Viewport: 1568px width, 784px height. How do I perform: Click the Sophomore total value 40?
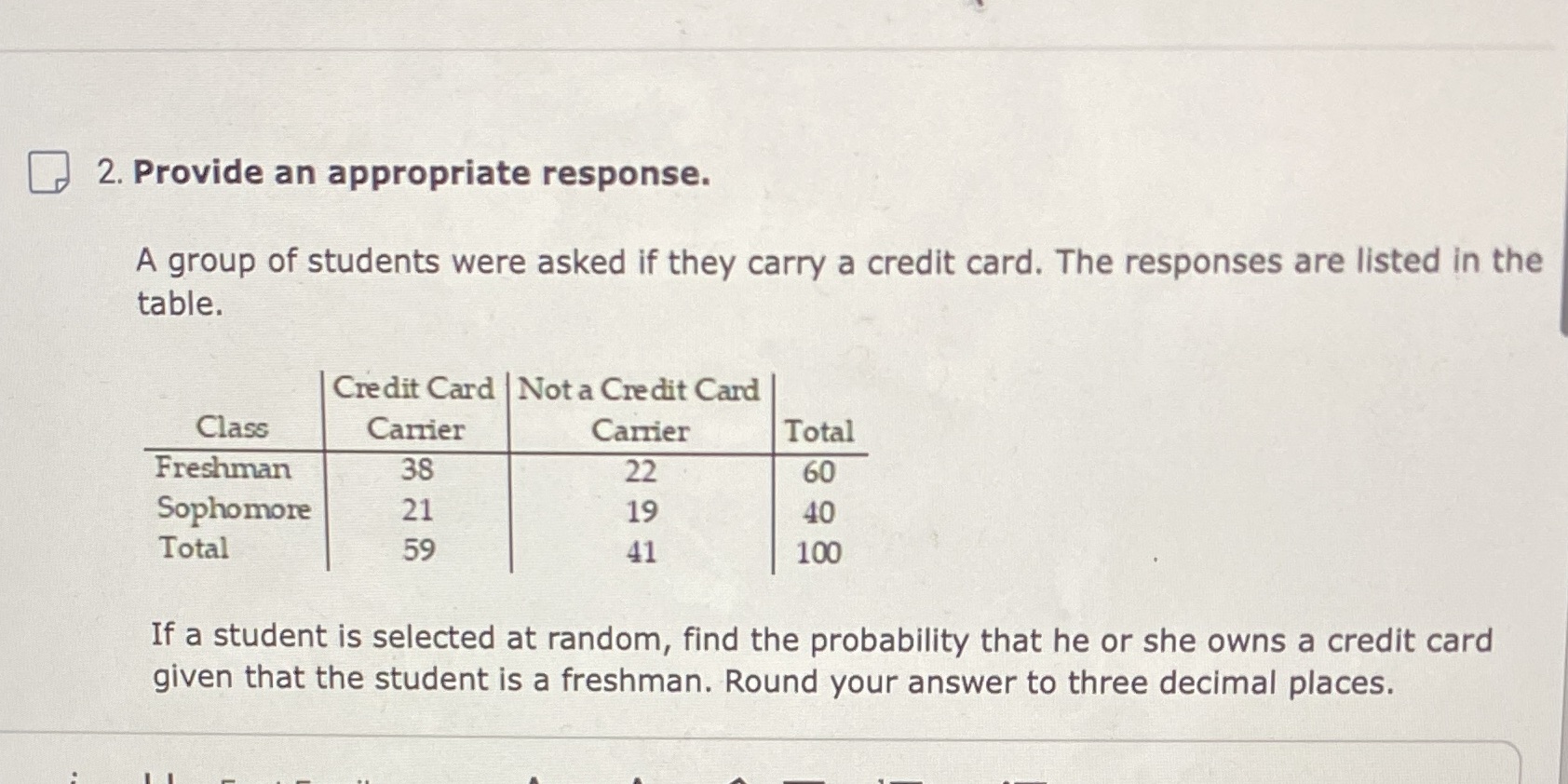coord(818,512)
